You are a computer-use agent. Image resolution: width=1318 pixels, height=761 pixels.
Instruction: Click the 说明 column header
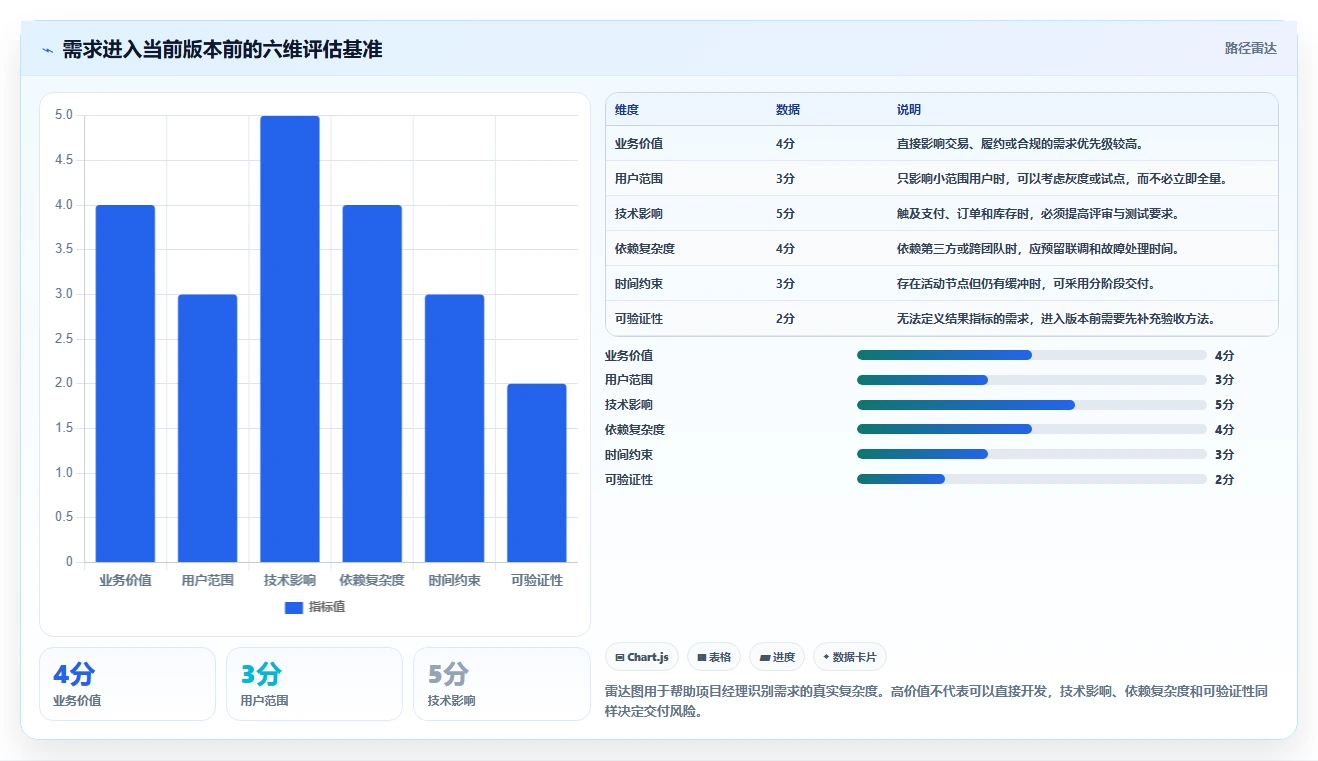coord(909,110)
